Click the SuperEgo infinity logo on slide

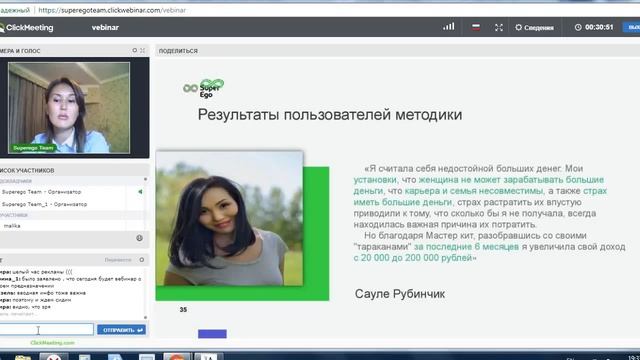(x=204, y=88)
